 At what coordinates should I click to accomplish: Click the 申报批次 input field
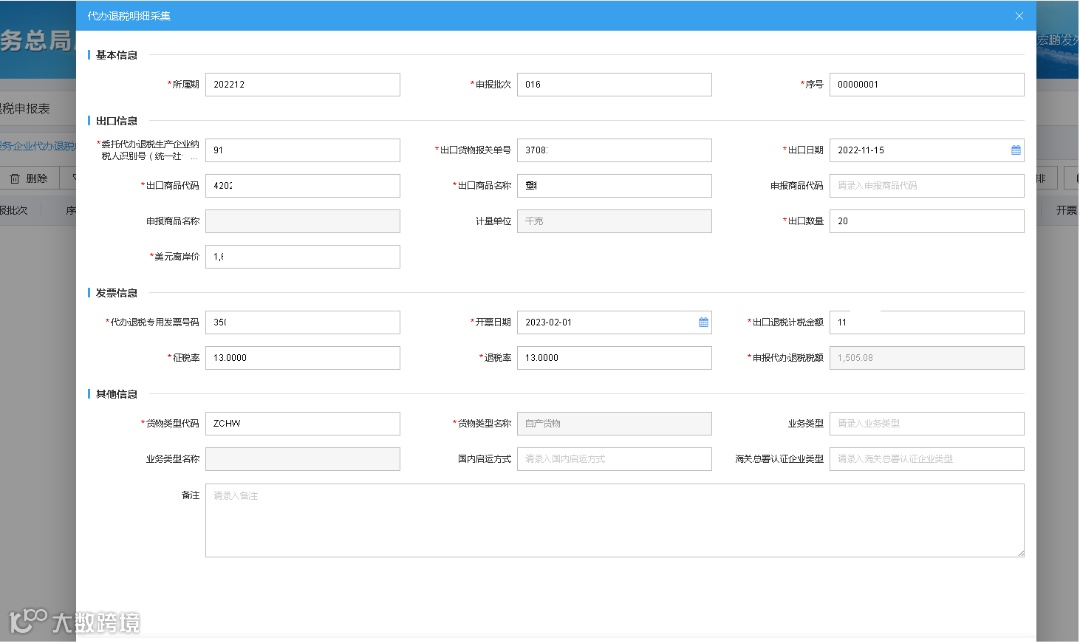614,85
